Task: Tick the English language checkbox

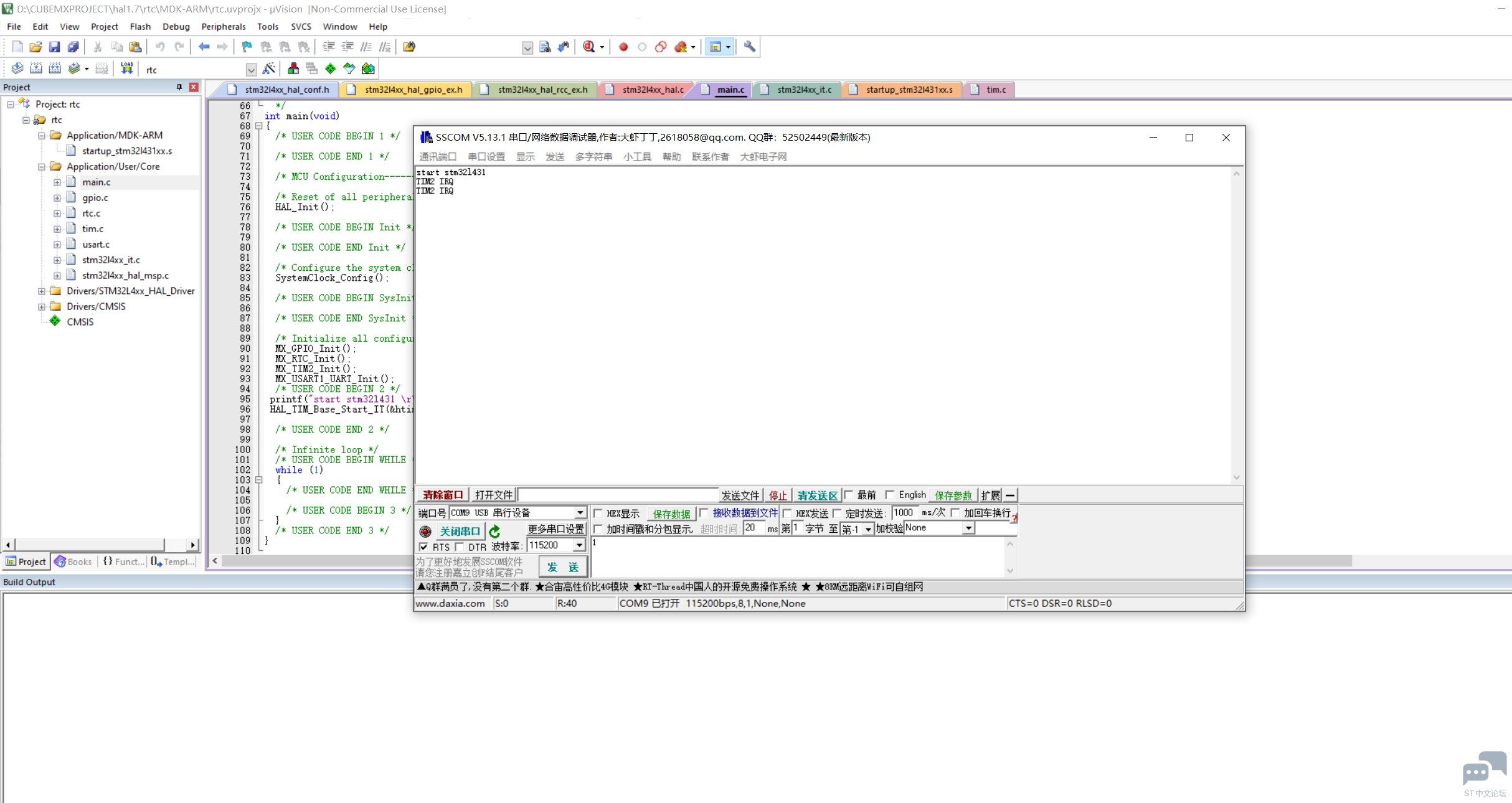Action: point(890,495)
